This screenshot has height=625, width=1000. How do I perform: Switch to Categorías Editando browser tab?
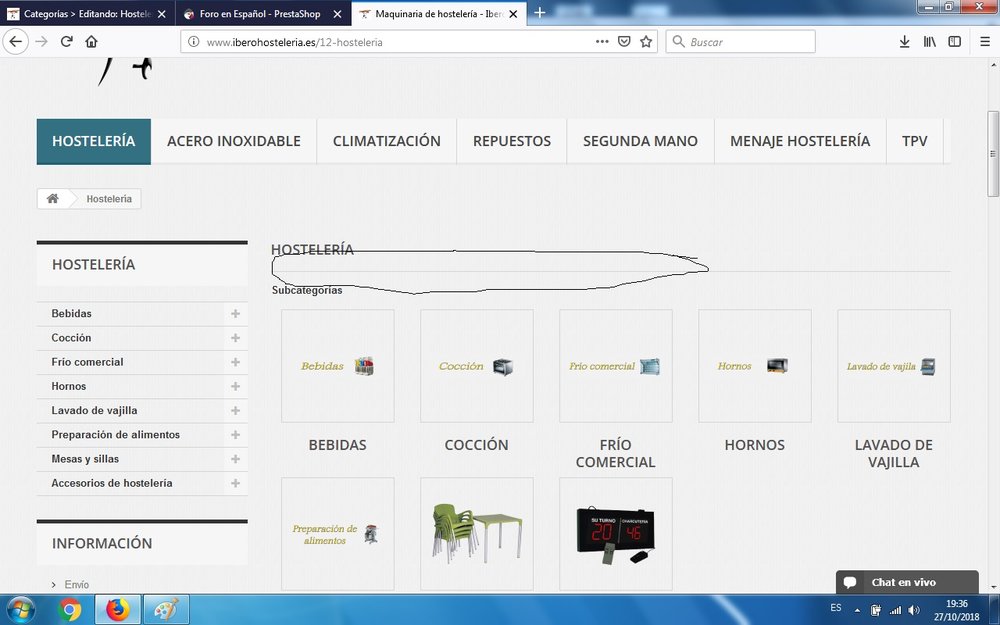coord(87,14)
